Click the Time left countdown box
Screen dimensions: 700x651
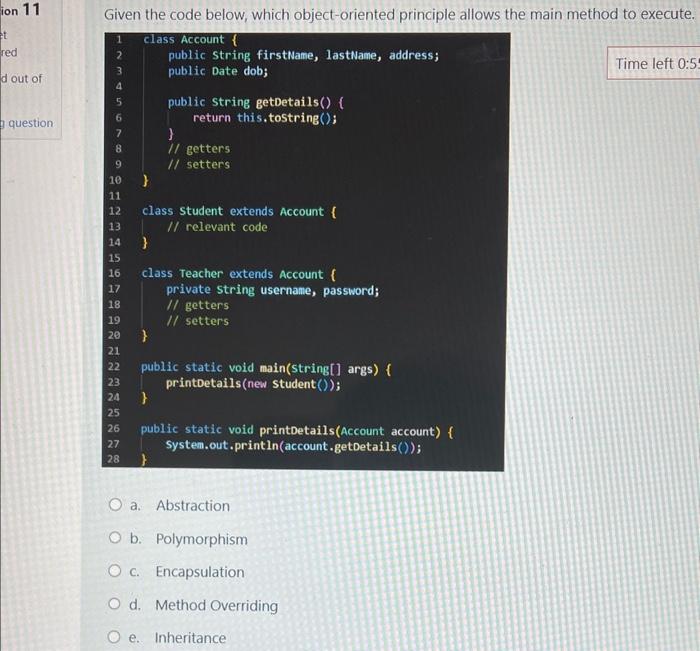tap(654, 63)
